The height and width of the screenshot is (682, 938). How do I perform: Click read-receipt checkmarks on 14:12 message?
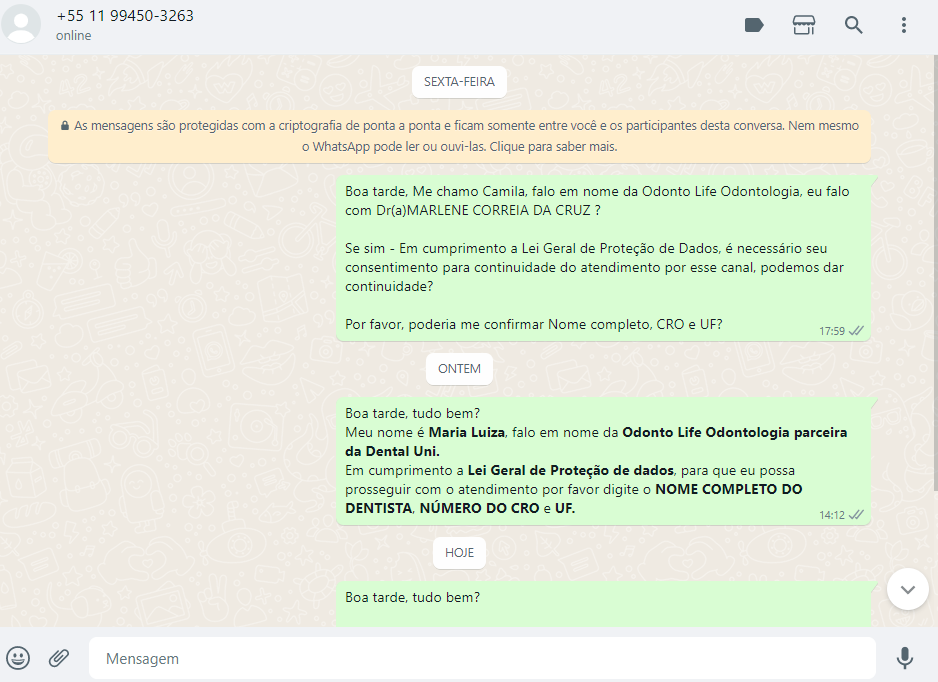click(x=857, y=515)
